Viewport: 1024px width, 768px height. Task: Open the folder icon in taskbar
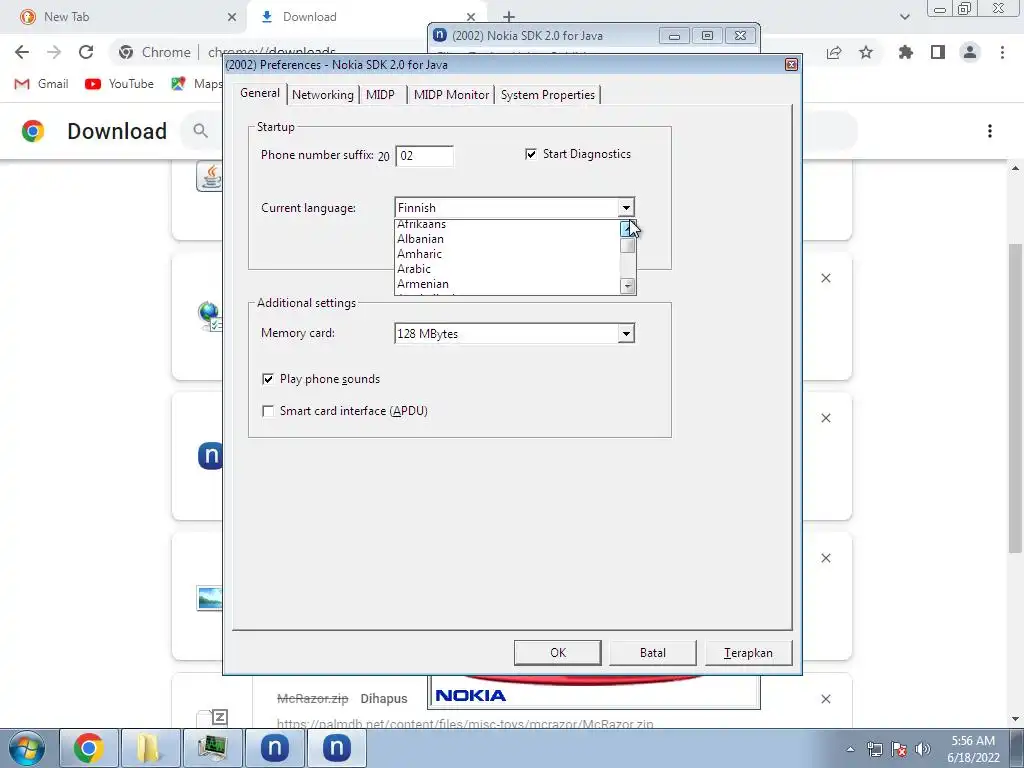pos(150,748)
